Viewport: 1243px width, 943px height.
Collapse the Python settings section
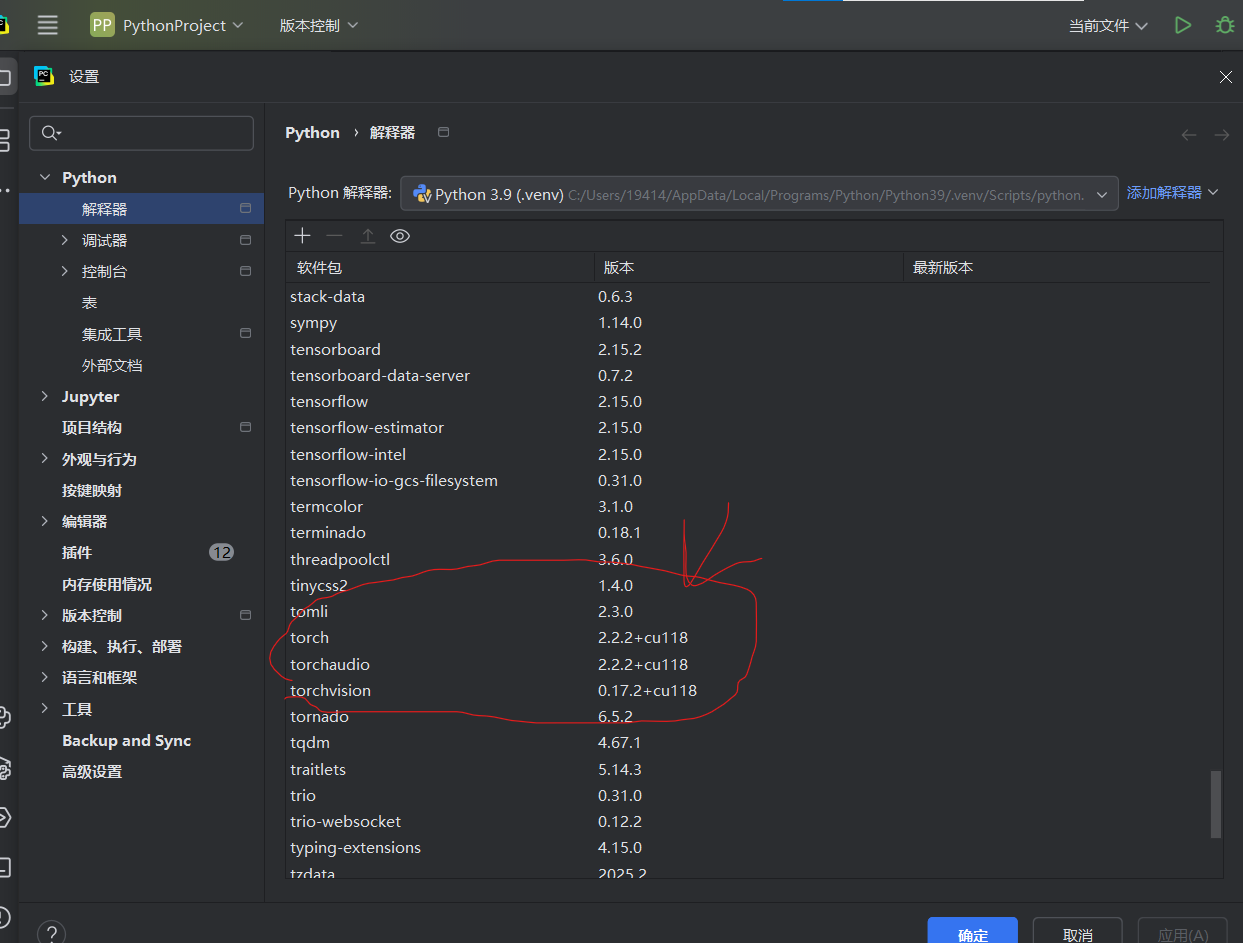pos(44,177)
